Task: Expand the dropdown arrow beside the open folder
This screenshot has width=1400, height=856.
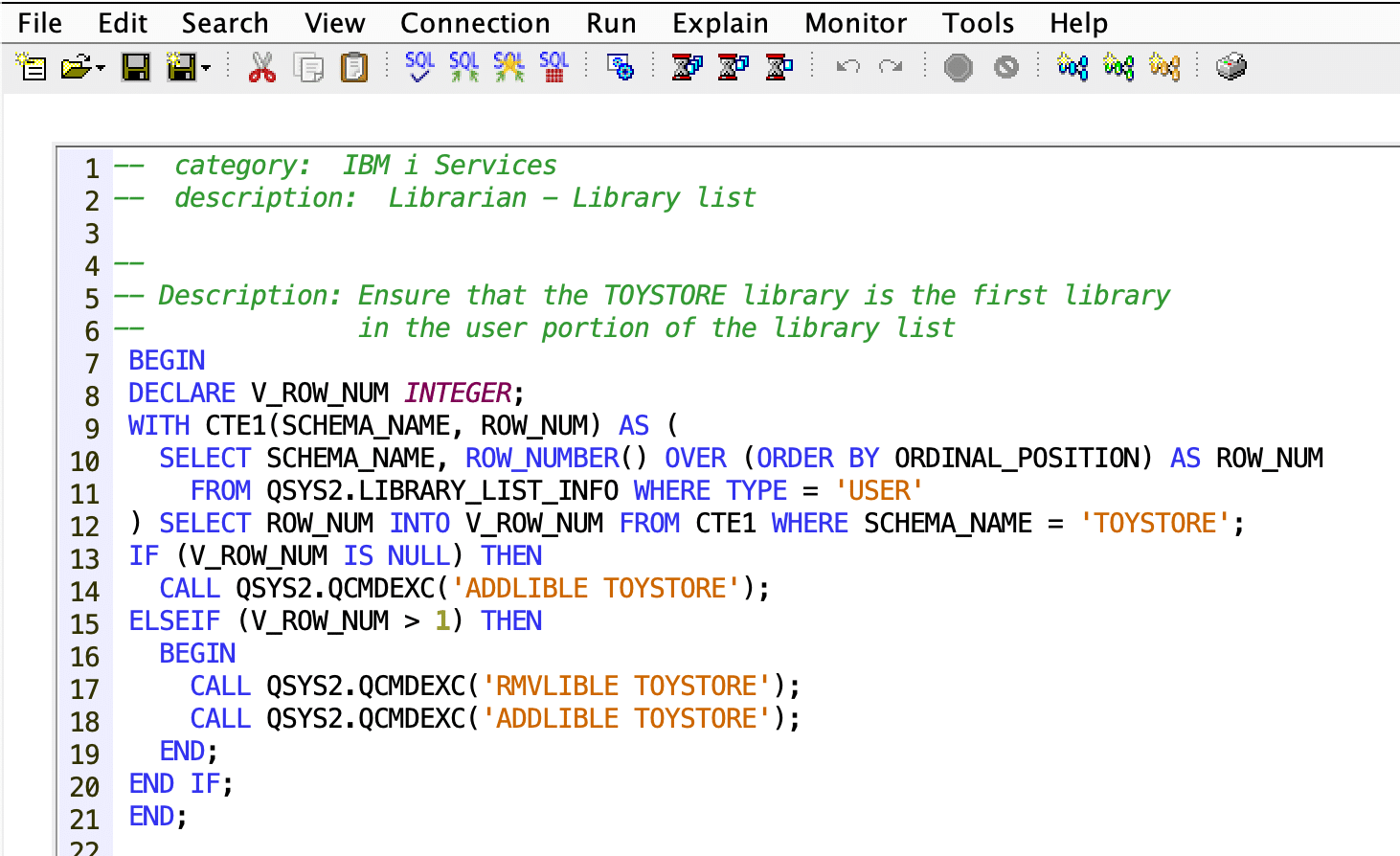Action: pyautogui.click(x=101, y=68)
